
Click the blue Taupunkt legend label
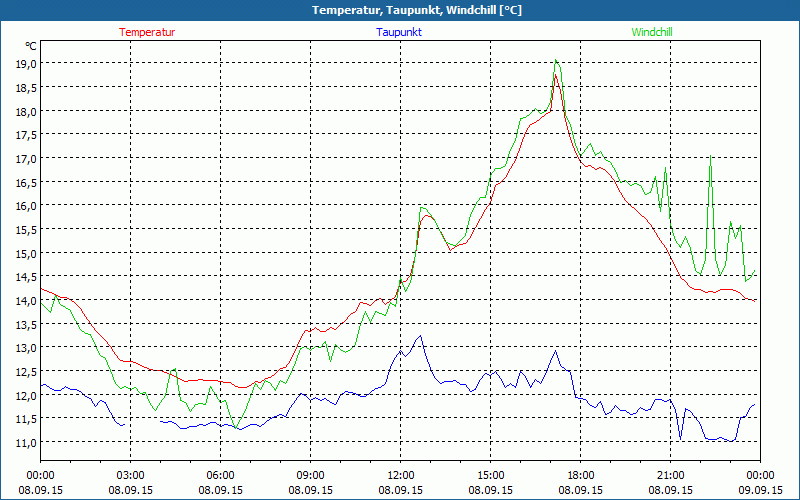[x=399, y=32]
